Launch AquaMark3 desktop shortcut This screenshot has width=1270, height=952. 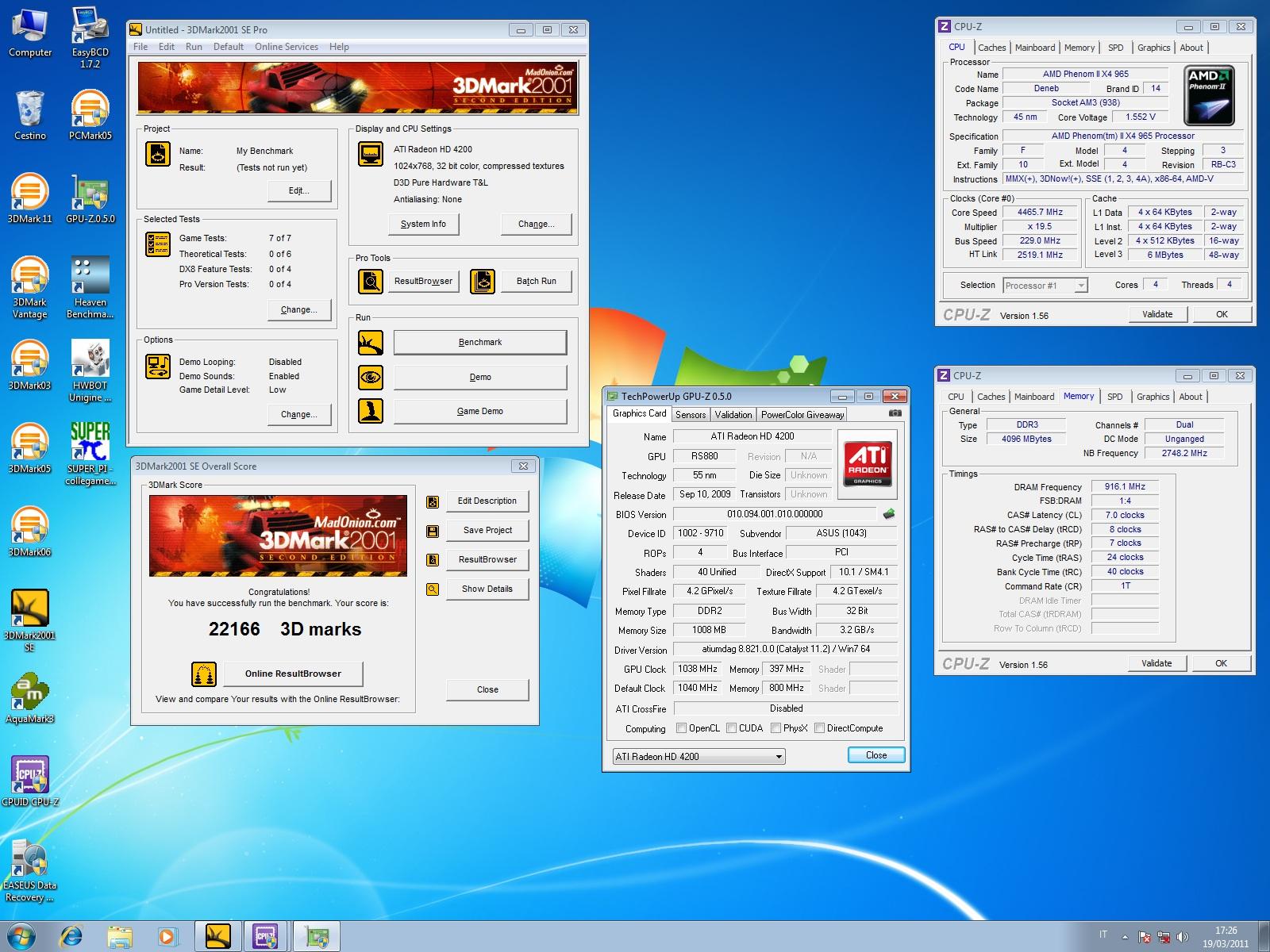coord(30,698)
